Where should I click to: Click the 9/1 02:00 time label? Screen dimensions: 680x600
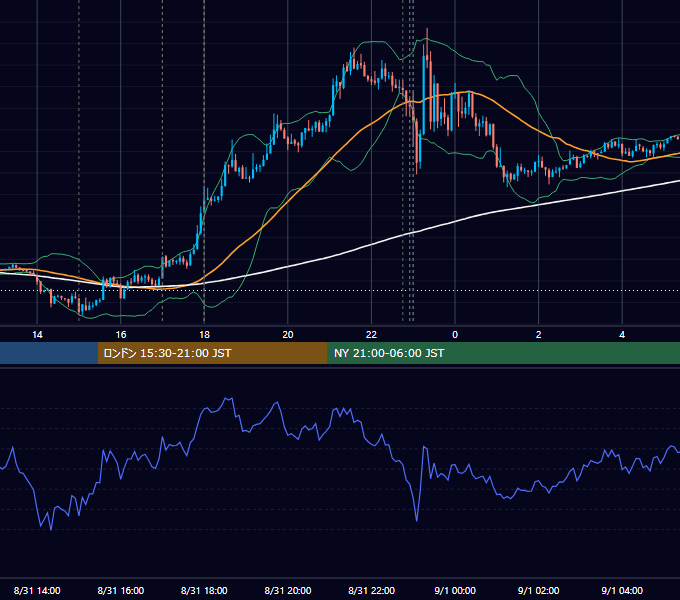(539, 590)
